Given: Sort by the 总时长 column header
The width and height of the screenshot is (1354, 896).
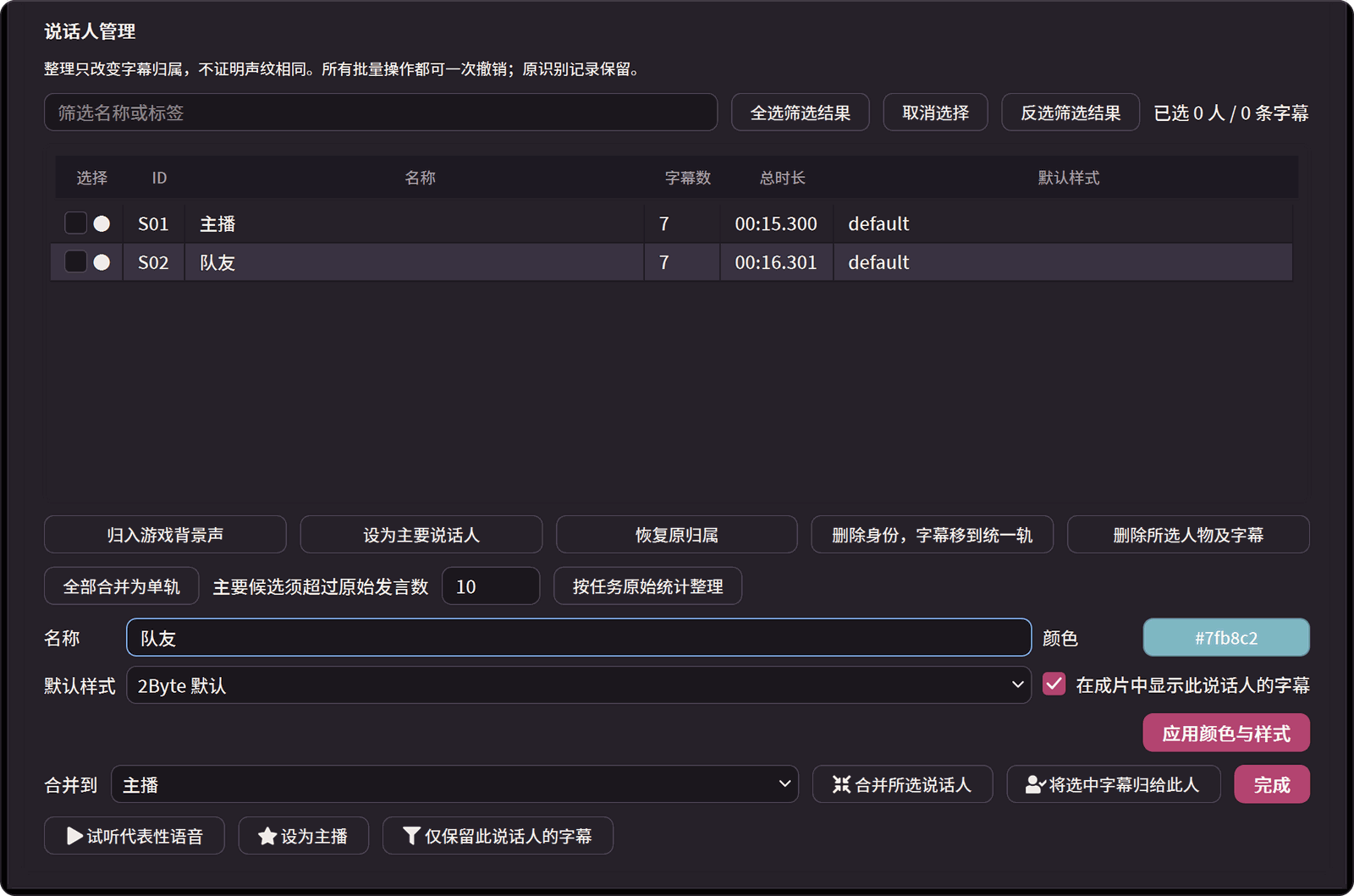Looking at the screenshot, I should click(783, 178).
